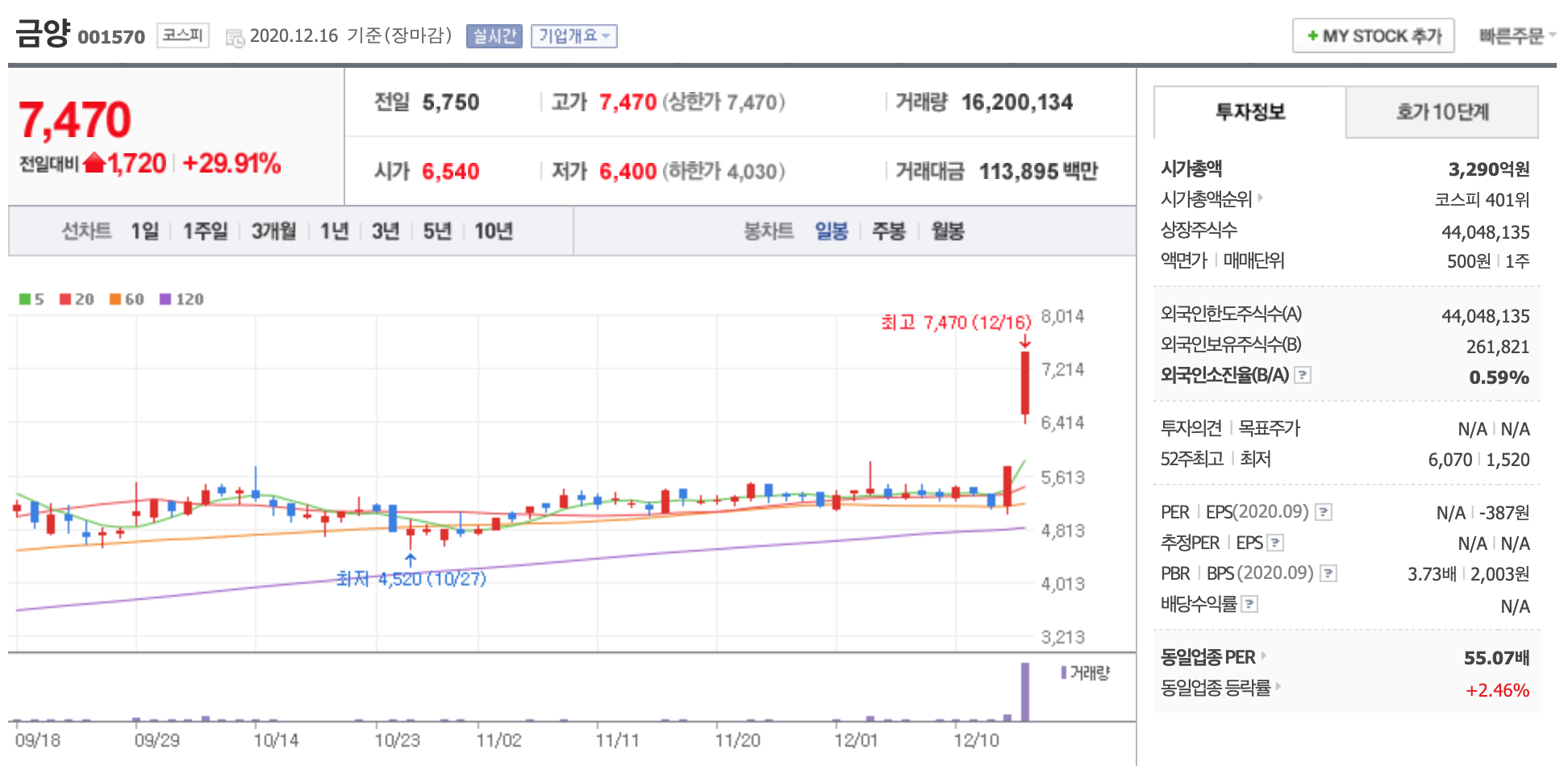Click the 최고 7,470 (12/16) chart marker

point(956,323)
